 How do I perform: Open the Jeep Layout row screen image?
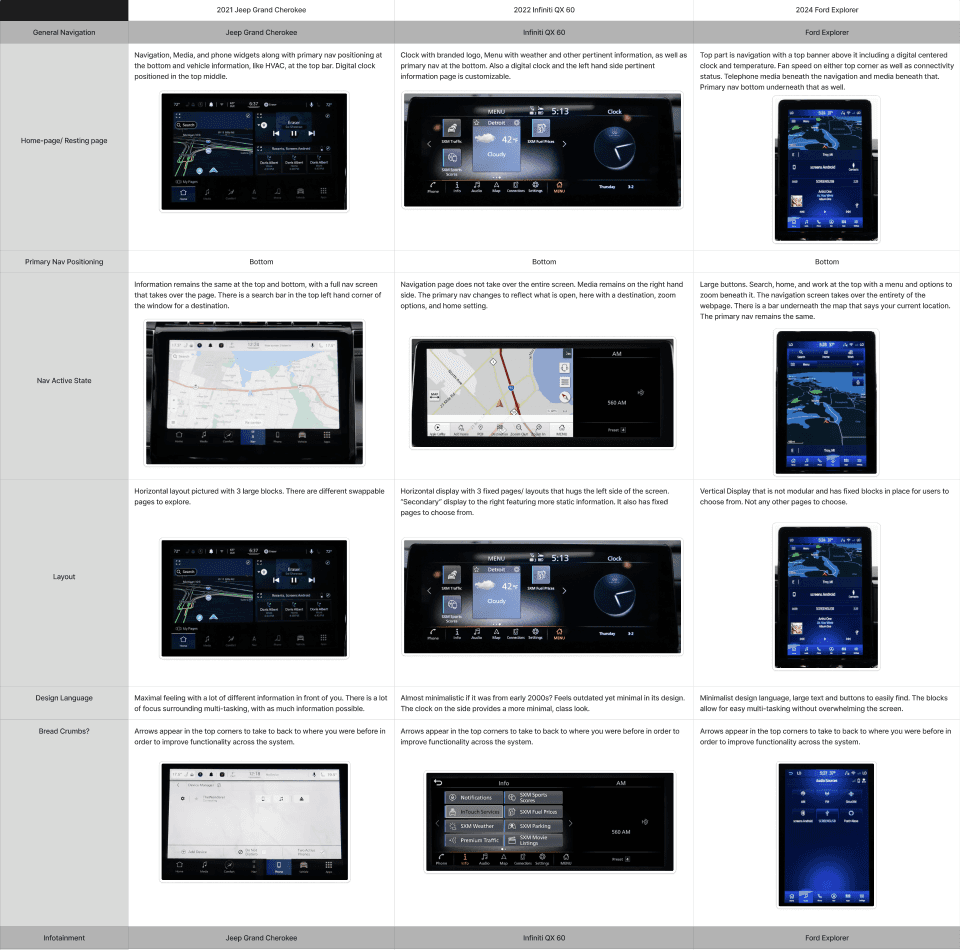[x=254, y=598]
